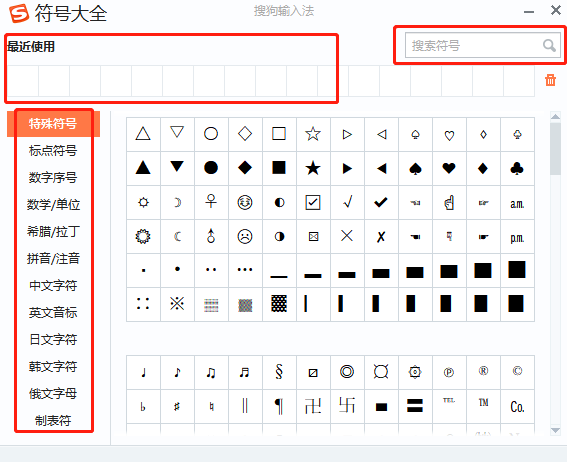Go to the 制表符 category

click(53, 420)
